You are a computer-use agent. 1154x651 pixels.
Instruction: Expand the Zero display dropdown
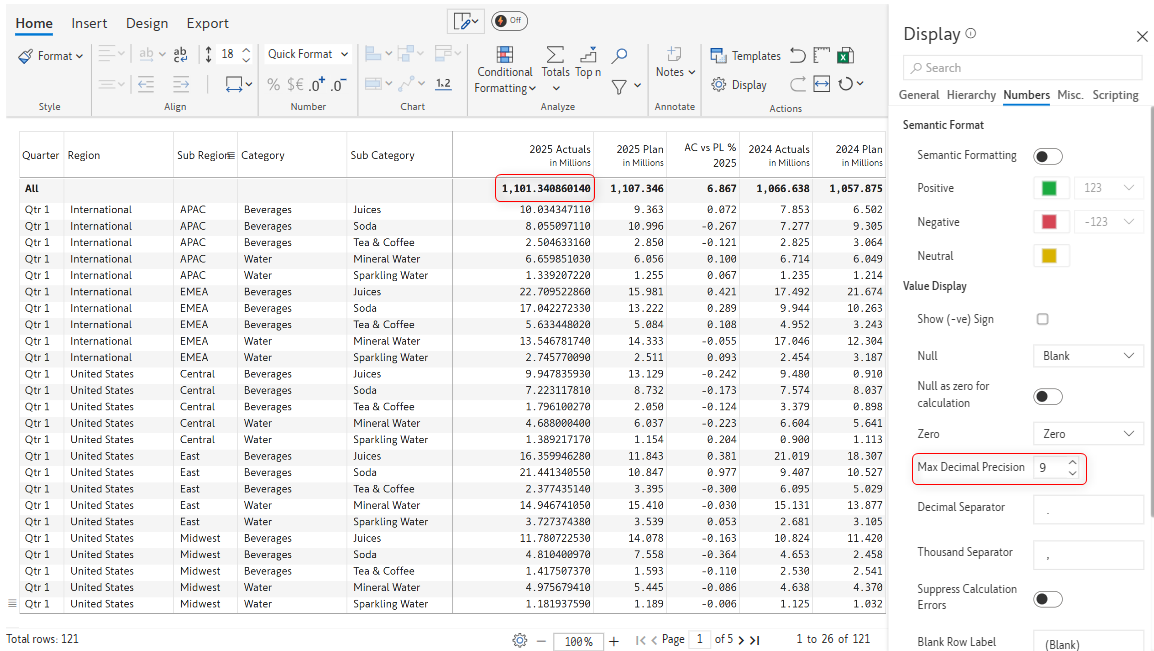pos(1087,434)
